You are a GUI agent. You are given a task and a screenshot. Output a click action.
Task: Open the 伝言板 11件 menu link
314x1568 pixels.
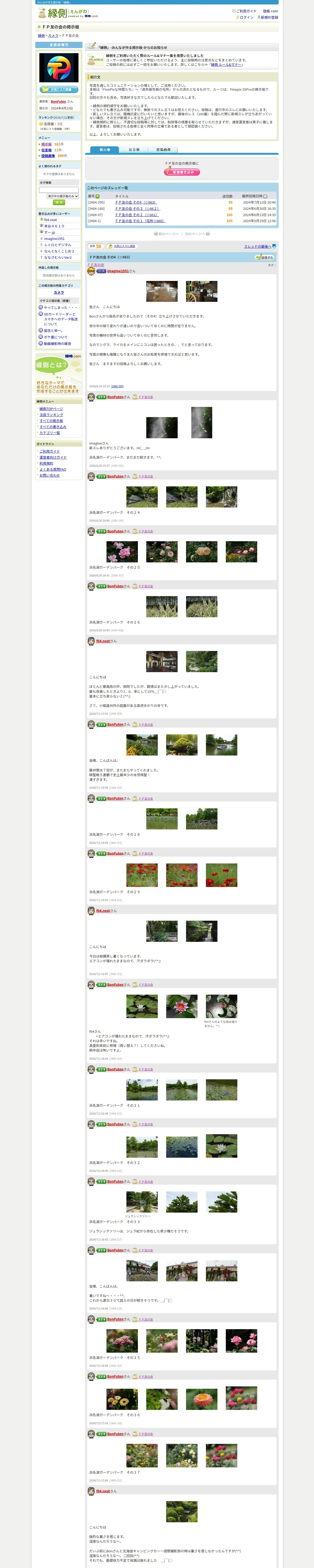click(x=46, y=150)
